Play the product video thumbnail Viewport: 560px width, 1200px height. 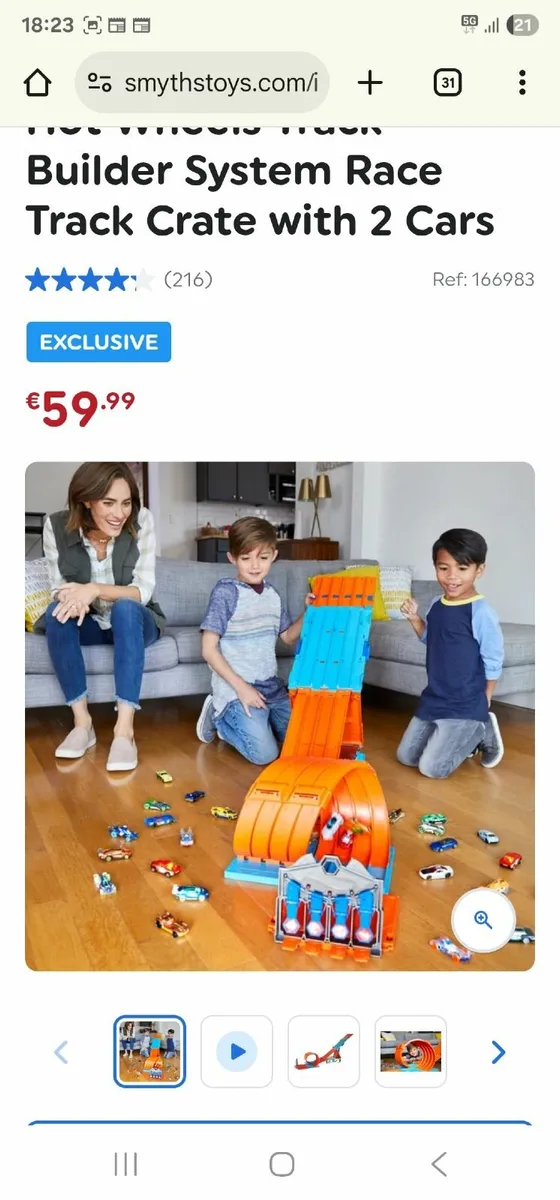point(237,1052)
